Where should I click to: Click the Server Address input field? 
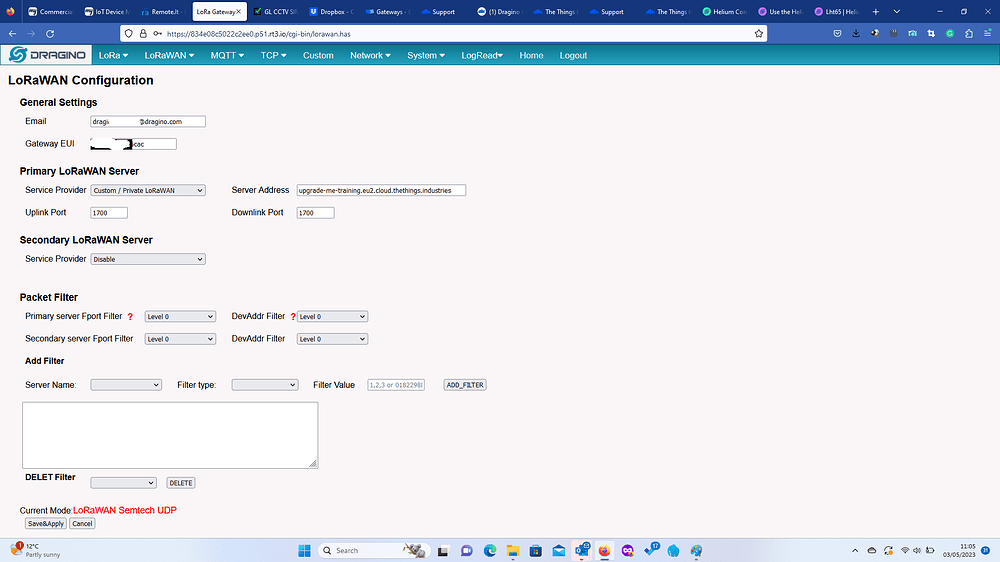tap(381, 190)
